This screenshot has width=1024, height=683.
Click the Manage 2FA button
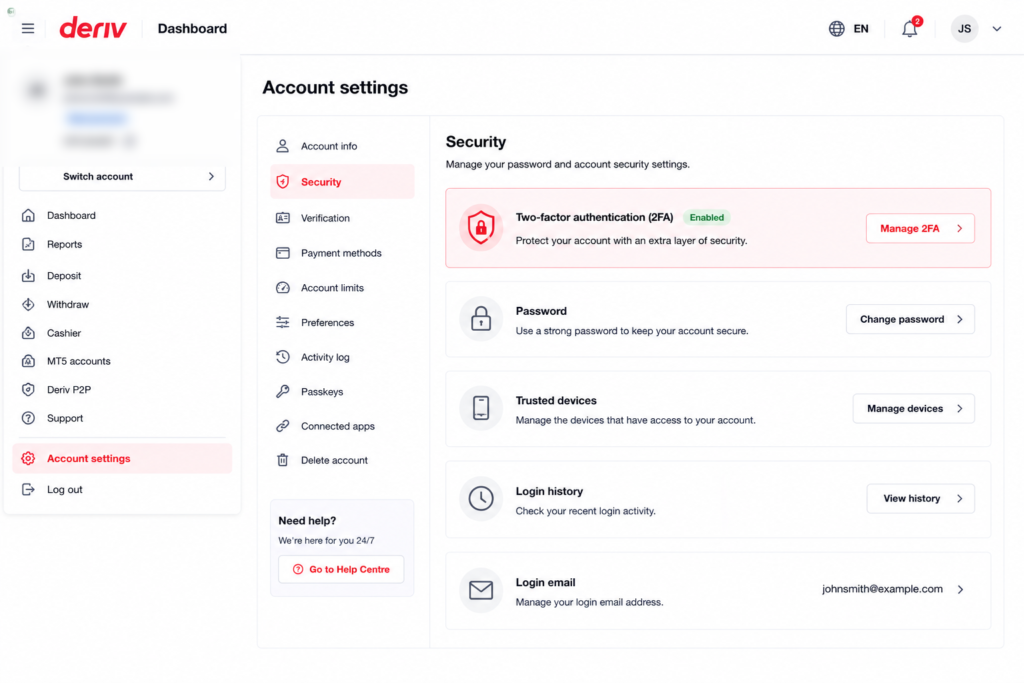(920, 229)
